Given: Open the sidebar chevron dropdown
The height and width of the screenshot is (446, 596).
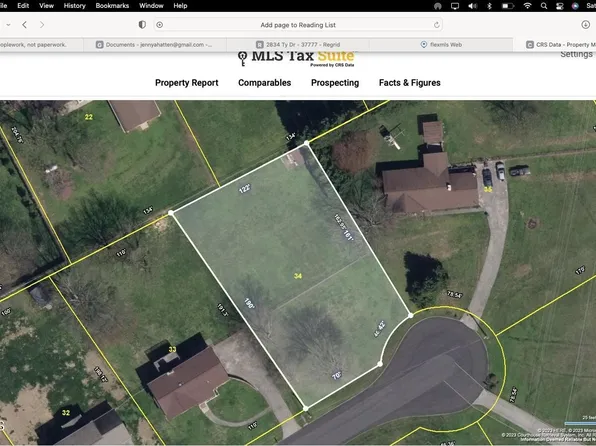Looking at the screenshot, I should pyautogui.click(x=8, y=25).
